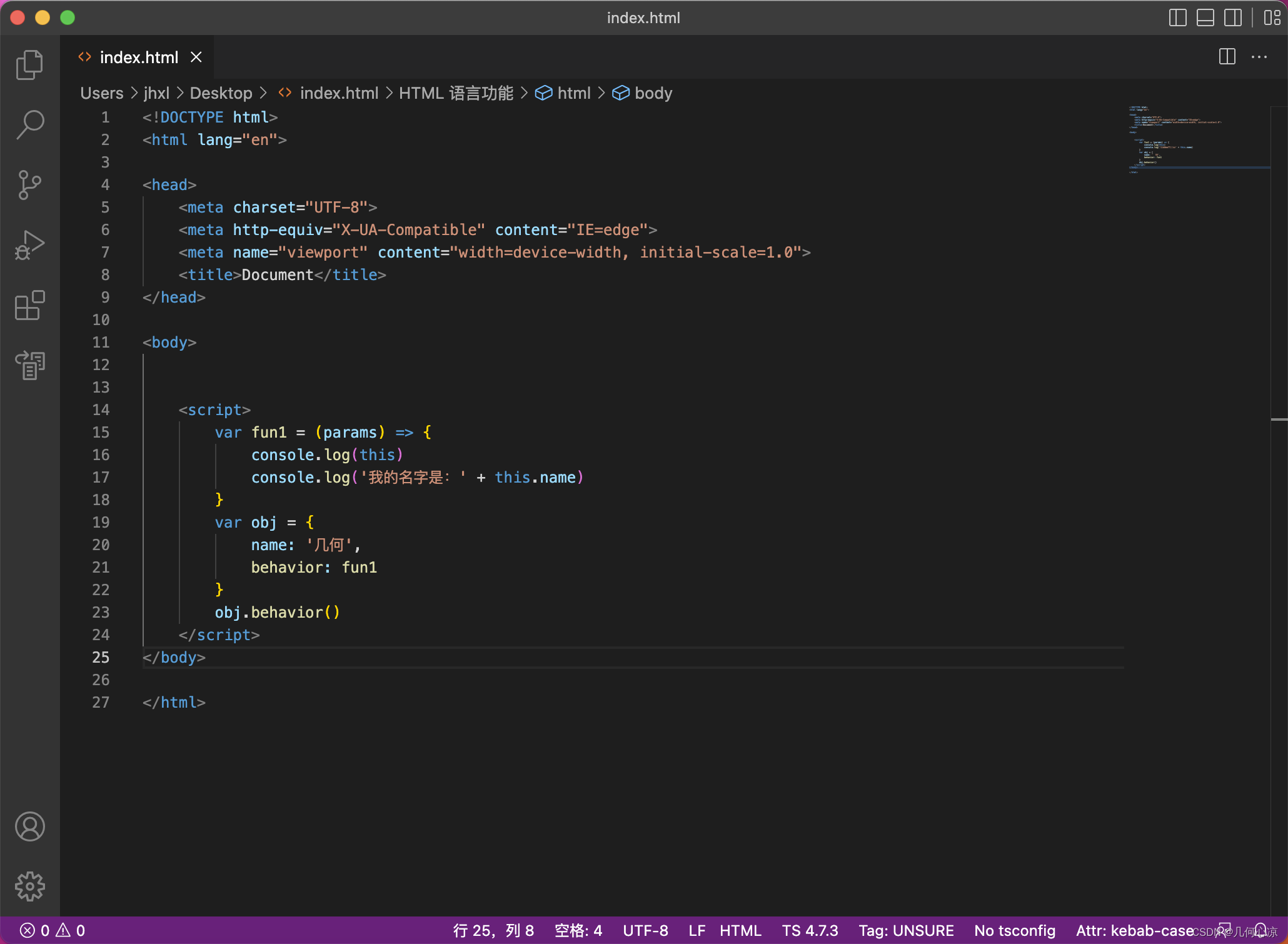Click the <head> opening tag
The image size is (1288, 944).
point(169,184)
